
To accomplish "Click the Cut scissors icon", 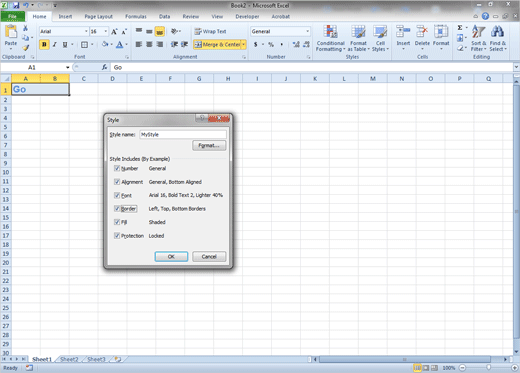I will point(25,28).
